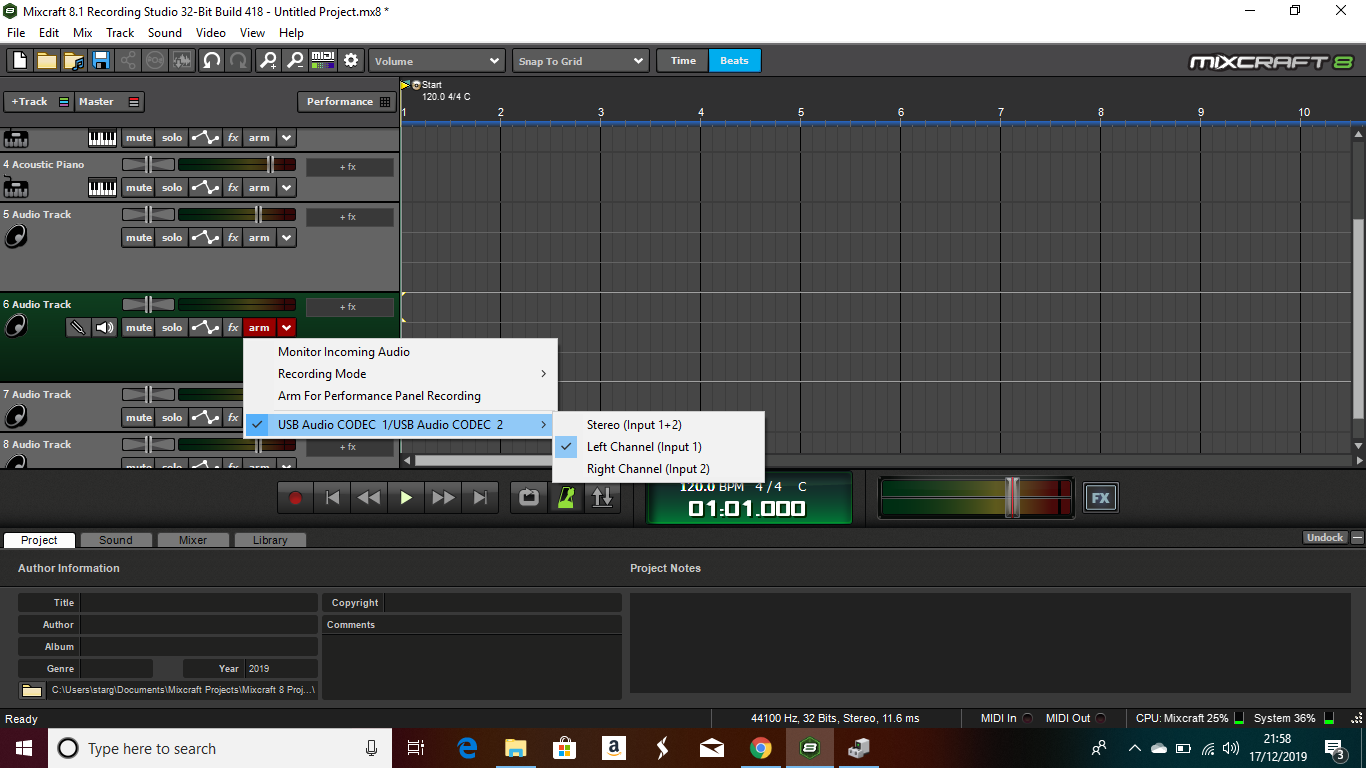Disarm the red arm button on track 6

[259, 328]
